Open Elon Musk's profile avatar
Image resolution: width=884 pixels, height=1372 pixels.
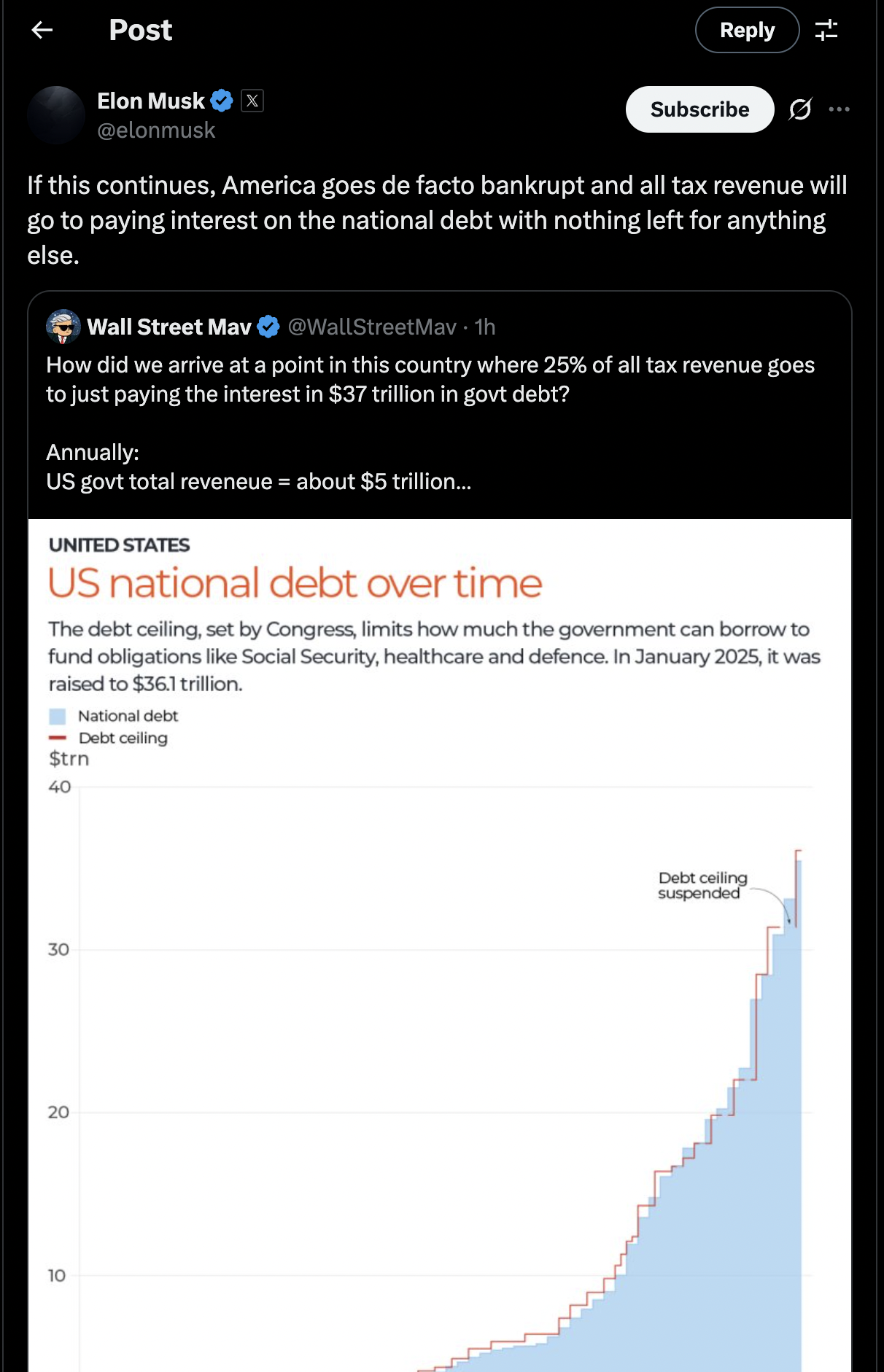[x=56, y=115]
